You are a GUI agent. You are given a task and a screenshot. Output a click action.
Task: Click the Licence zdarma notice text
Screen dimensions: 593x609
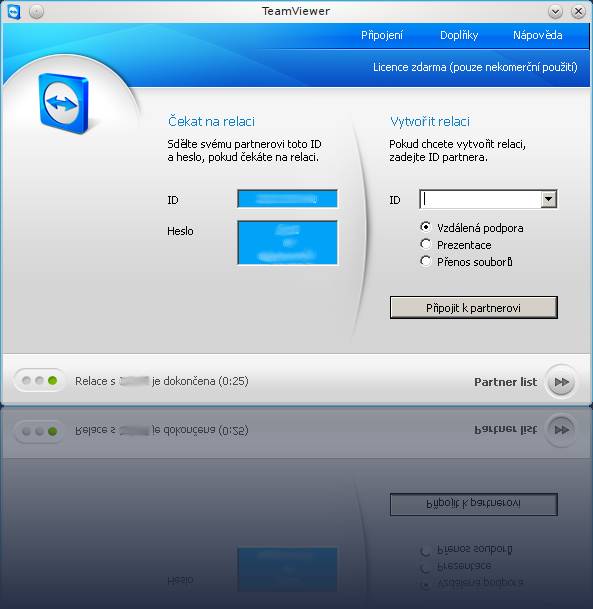tap(475, 67)
